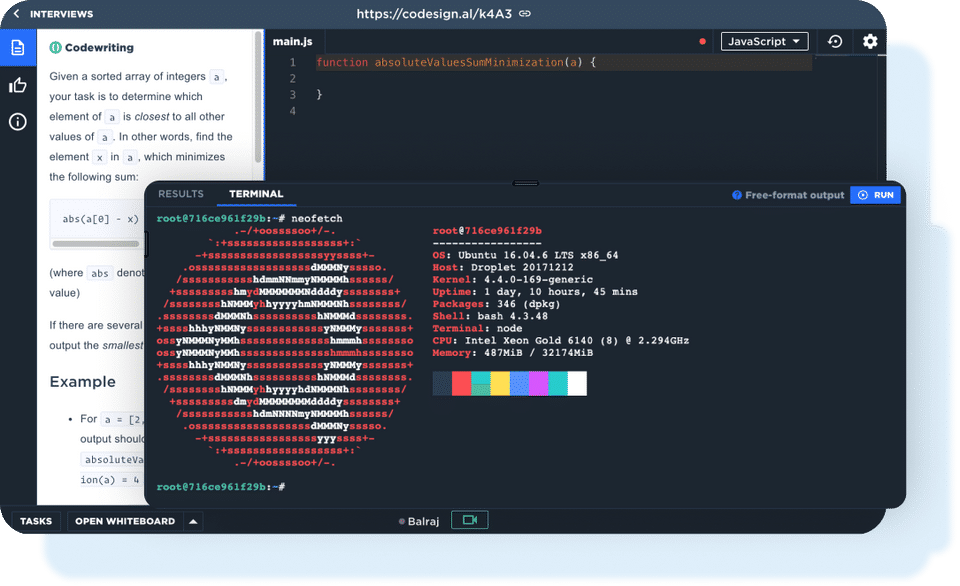The height and width of the screenshot is (586, 960).
Task: Open the info sidebar icon
Action: [18, 122]
